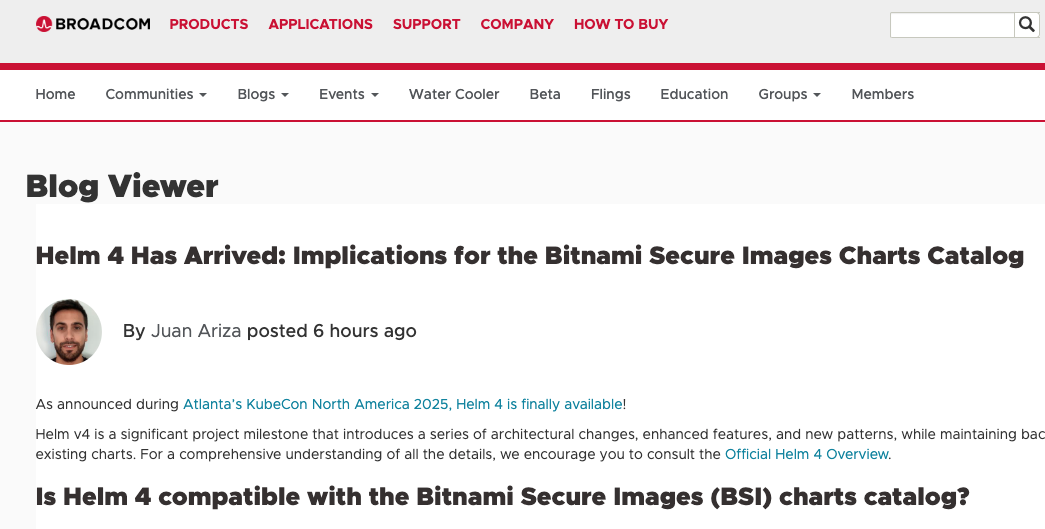1045x529 pixels.
Task: Select How To Buy in header
Action: (621, 24)
